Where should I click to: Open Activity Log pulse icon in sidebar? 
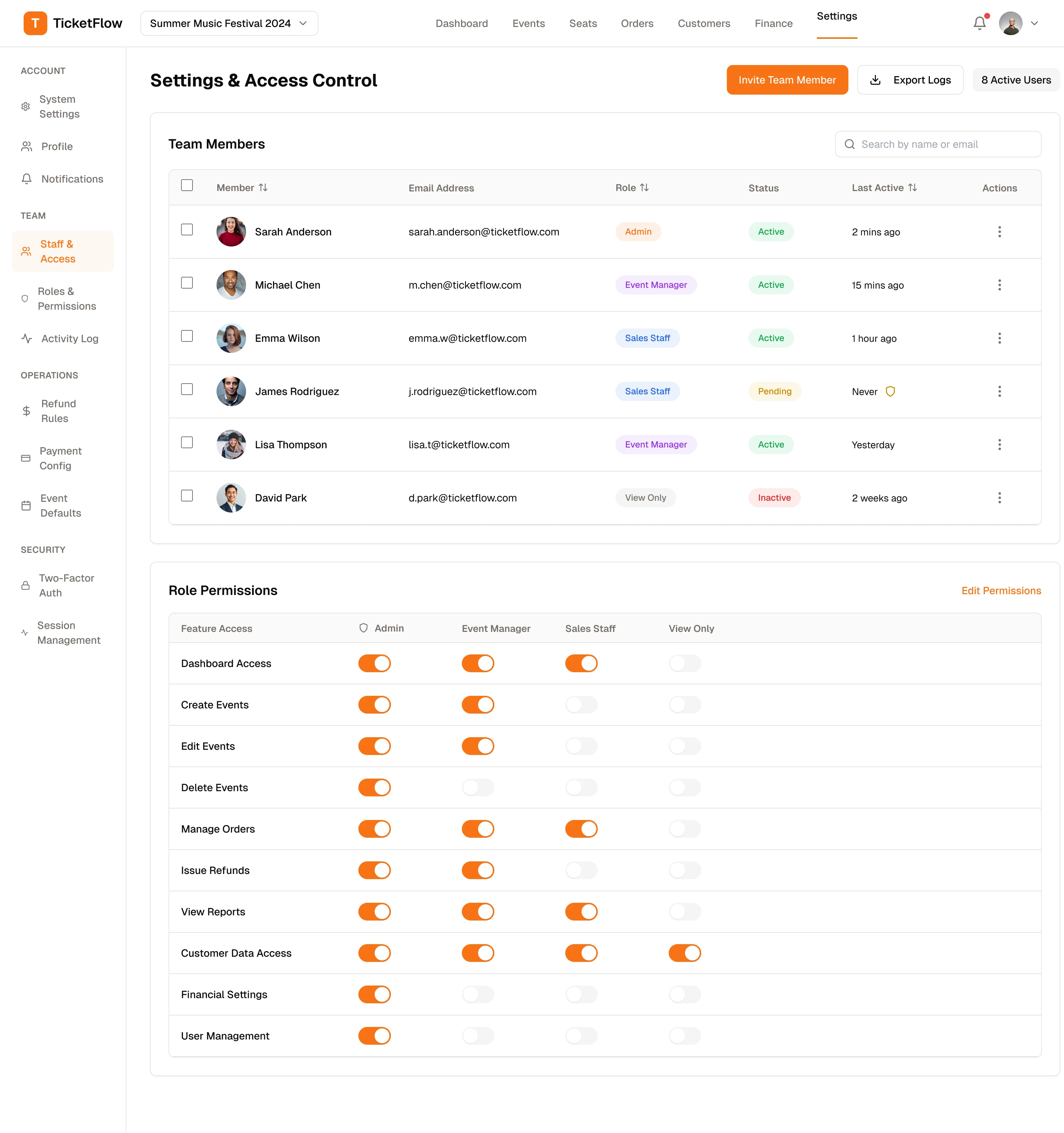pyautogui.click(x=26, y=338)
